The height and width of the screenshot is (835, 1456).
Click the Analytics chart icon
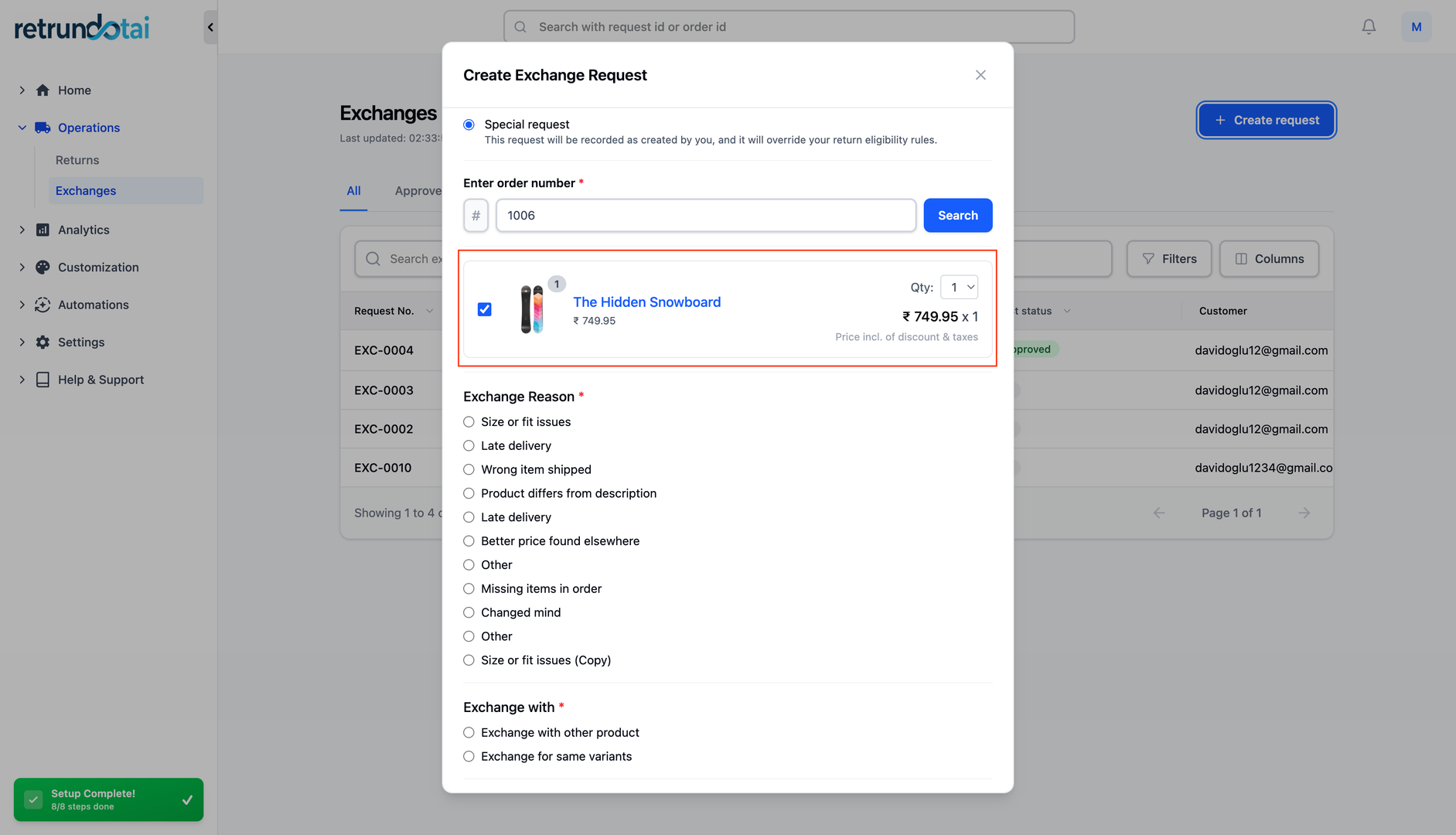point(43,230)
